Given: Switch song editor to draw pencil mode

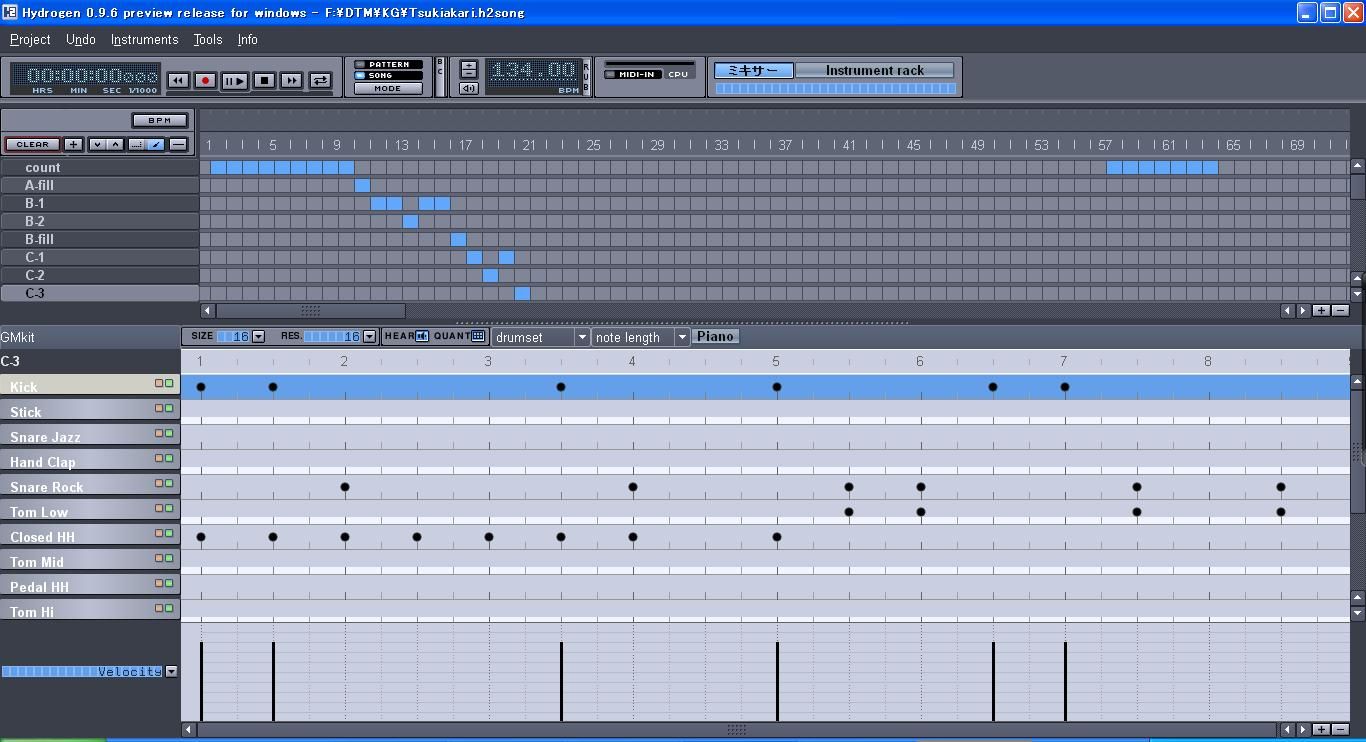Looking at the screenshot, I should (x=156, y=144).
